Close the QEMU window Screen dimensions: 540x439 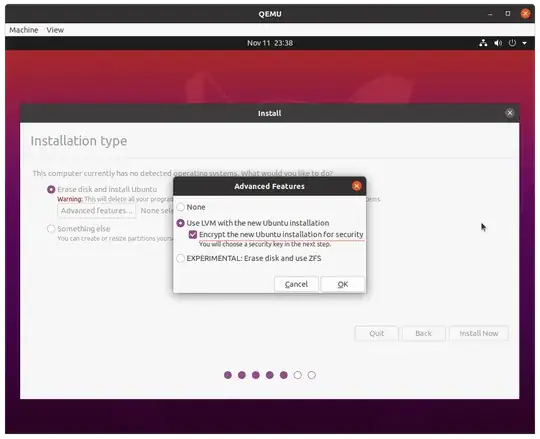click(x=525, y=14)
